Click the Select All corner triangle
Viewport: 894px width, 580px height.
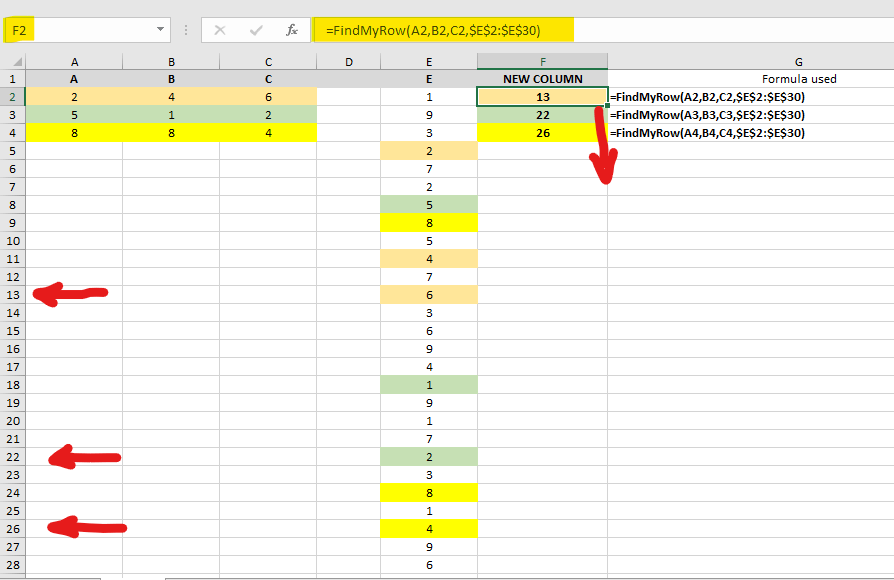coord(17,62)
